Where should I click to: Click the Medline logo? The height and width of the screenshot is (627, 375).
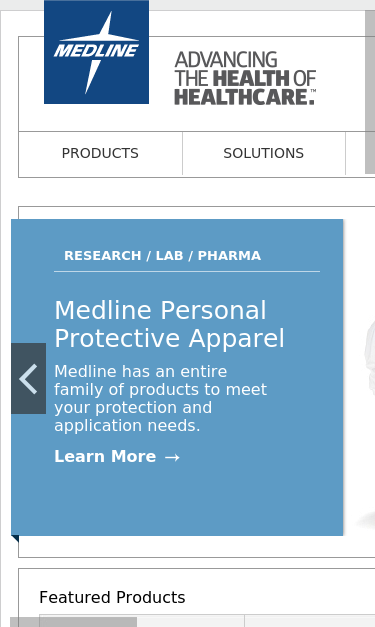[x=96, y=52]
